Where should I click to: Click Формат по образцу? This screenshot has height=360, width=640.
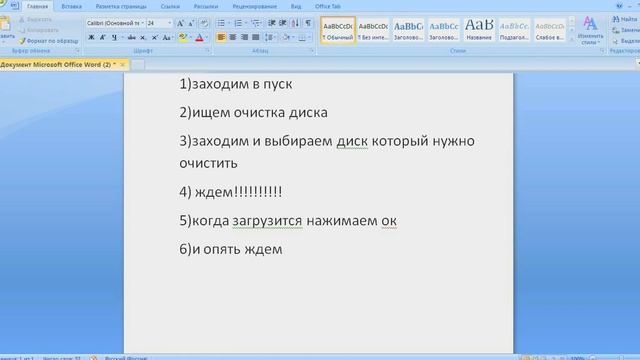(x=48, y=41)
